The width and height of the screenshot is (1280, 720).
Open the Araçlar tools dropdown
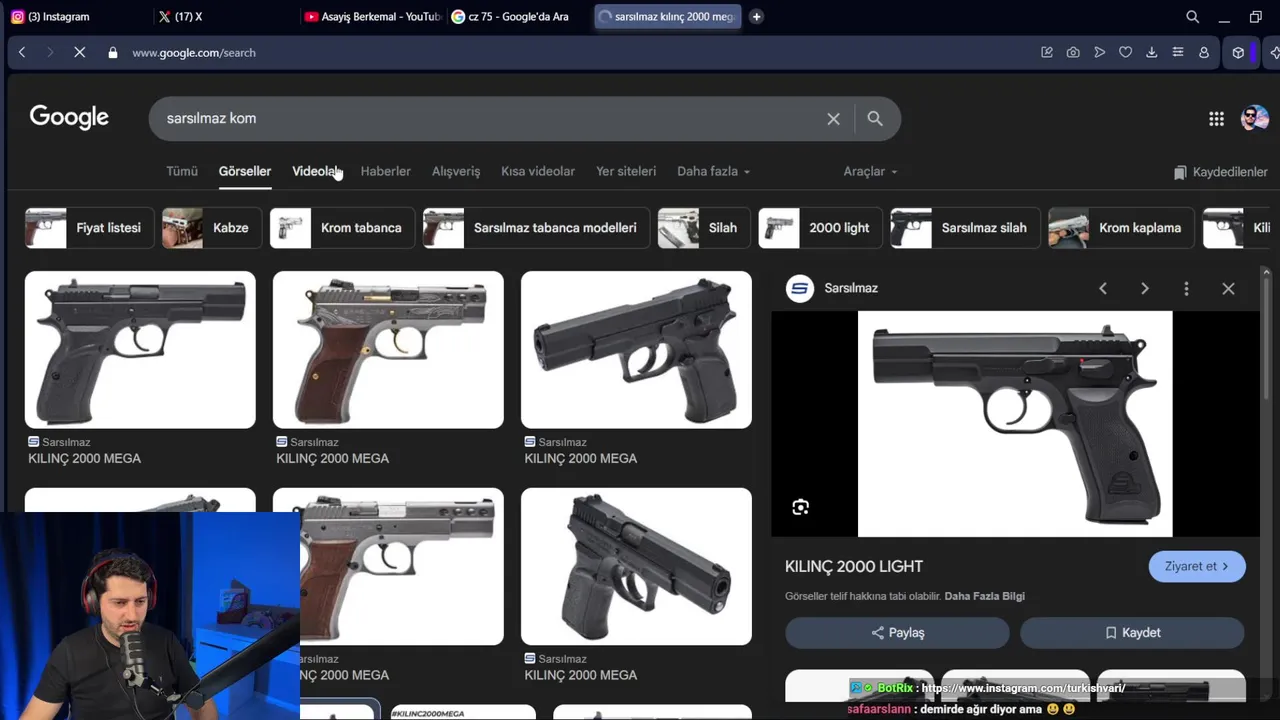tap(870, 171)
